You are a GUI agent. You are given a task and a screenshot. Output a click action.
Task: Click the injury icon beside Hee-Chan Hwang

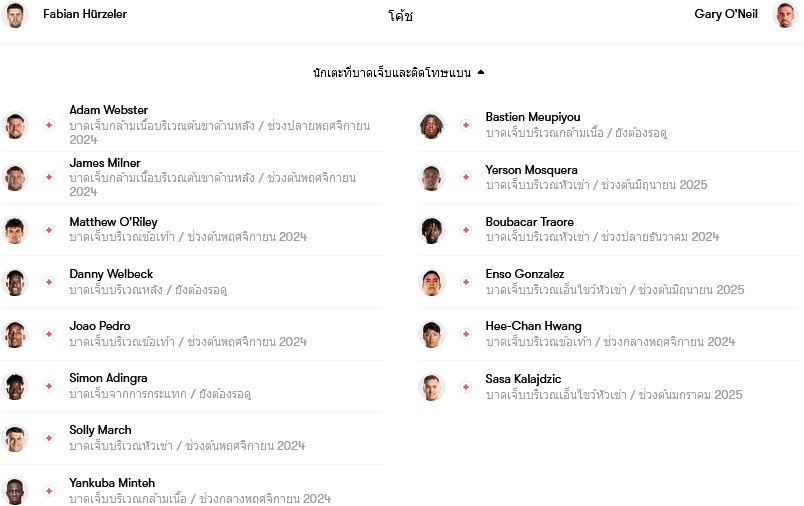tap(466, 334)
